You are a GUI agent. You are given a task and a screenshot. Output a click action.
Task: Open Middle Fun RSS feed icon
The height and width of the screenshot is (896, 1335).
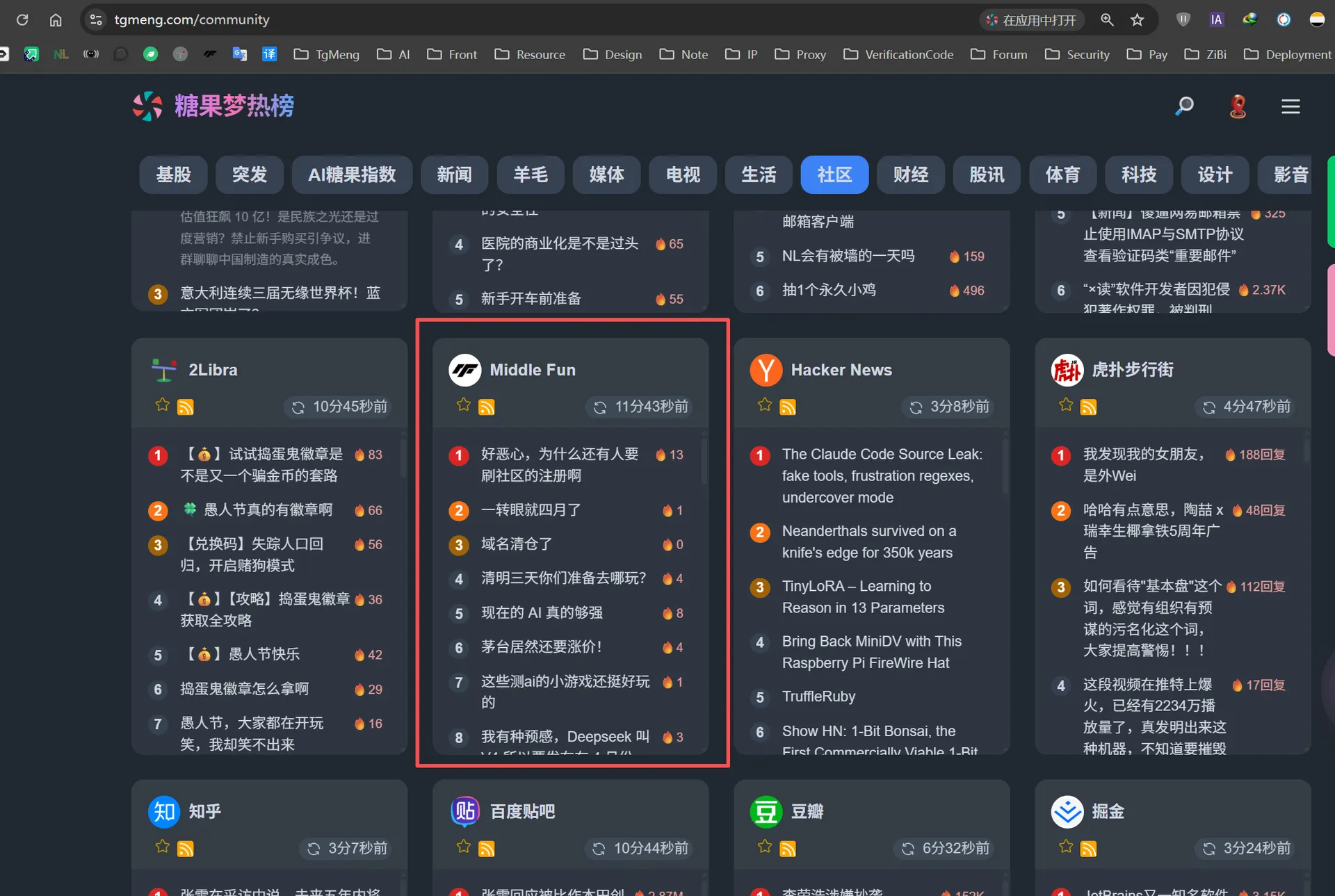tap(487, 407)
